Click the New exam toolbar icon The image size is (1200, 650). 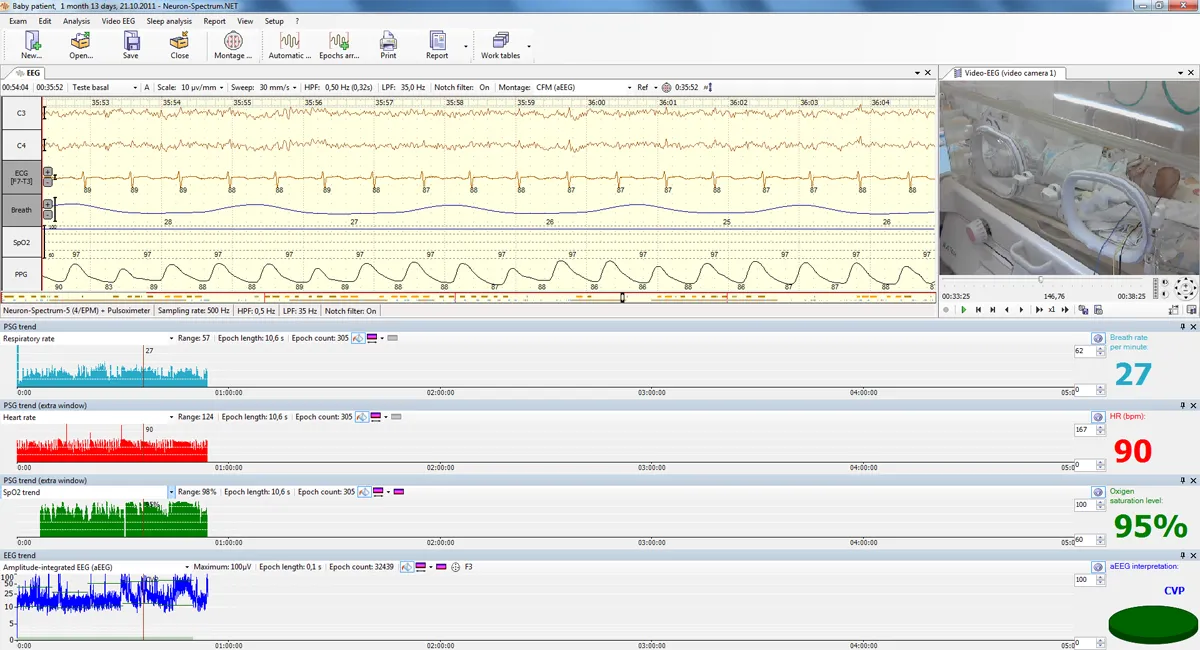point(32,42)
